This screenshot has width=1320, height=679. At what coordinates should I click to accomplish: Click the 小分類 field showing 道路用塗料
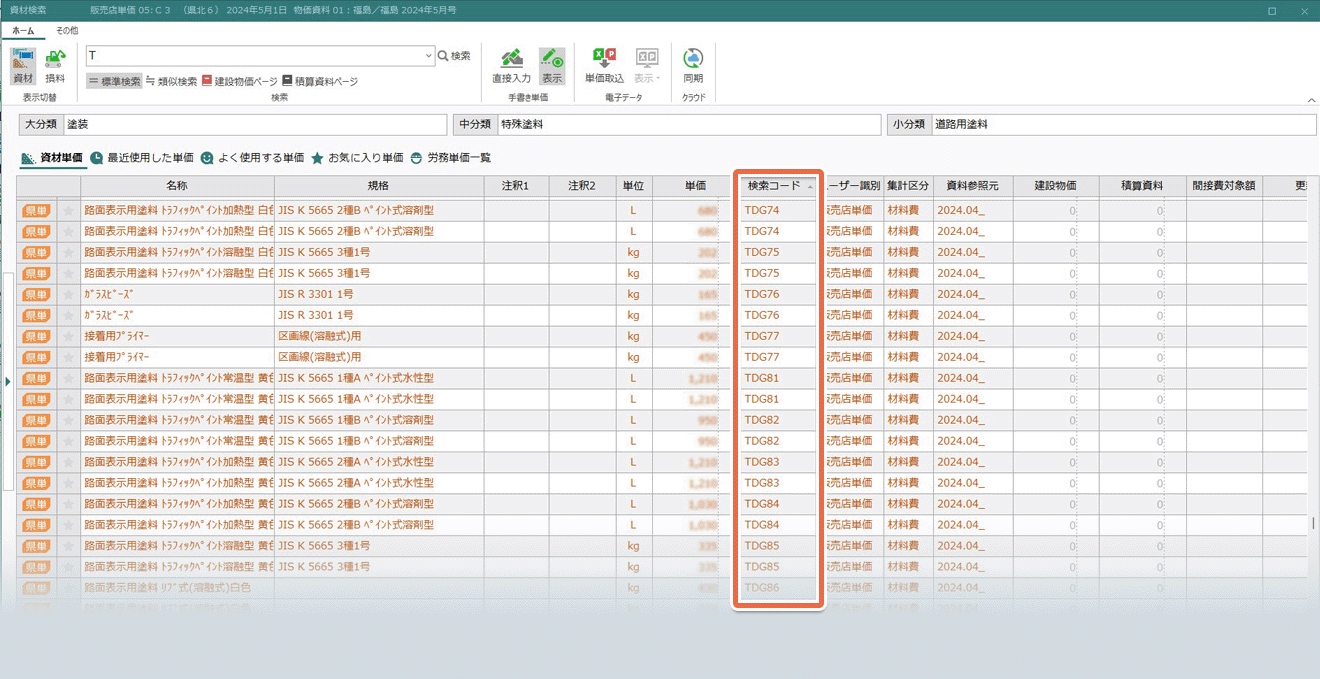[1123, 124]
